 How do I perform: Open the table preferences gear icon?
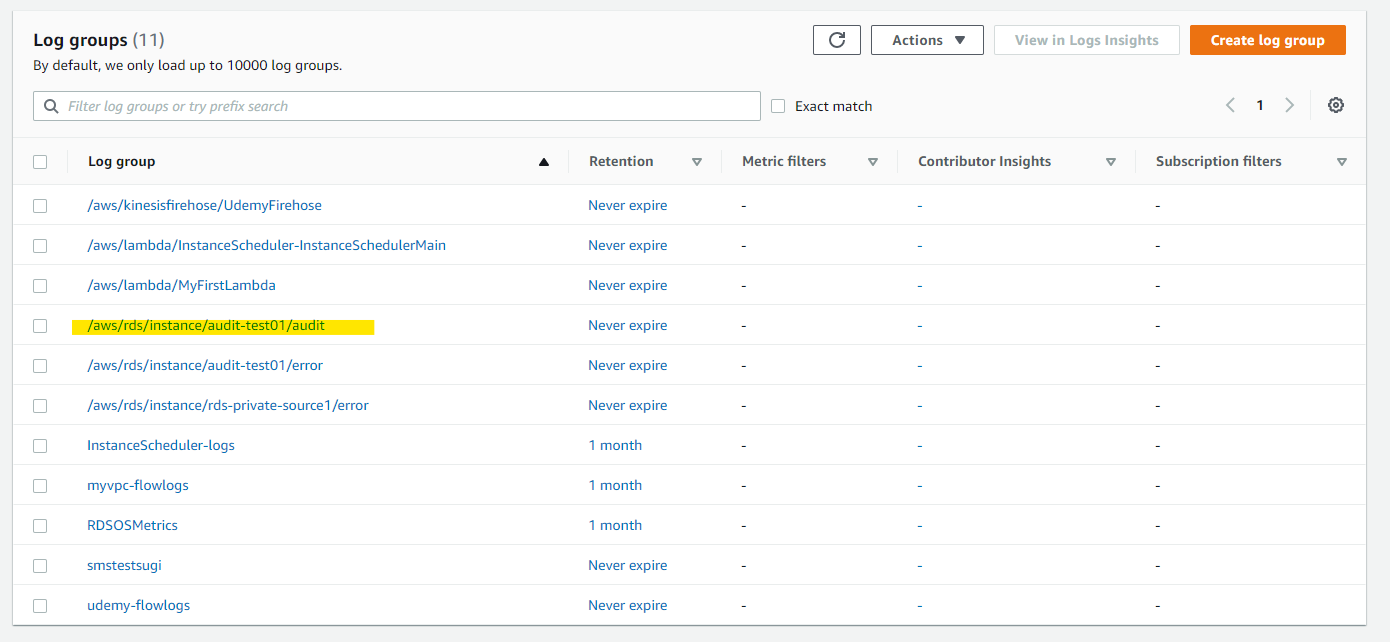(x=1336, y=105)
